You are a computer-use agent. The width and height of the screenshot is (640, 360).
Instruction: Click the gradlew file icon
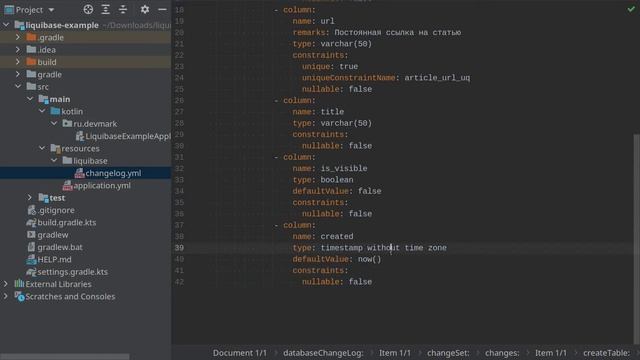pos(31,235)
